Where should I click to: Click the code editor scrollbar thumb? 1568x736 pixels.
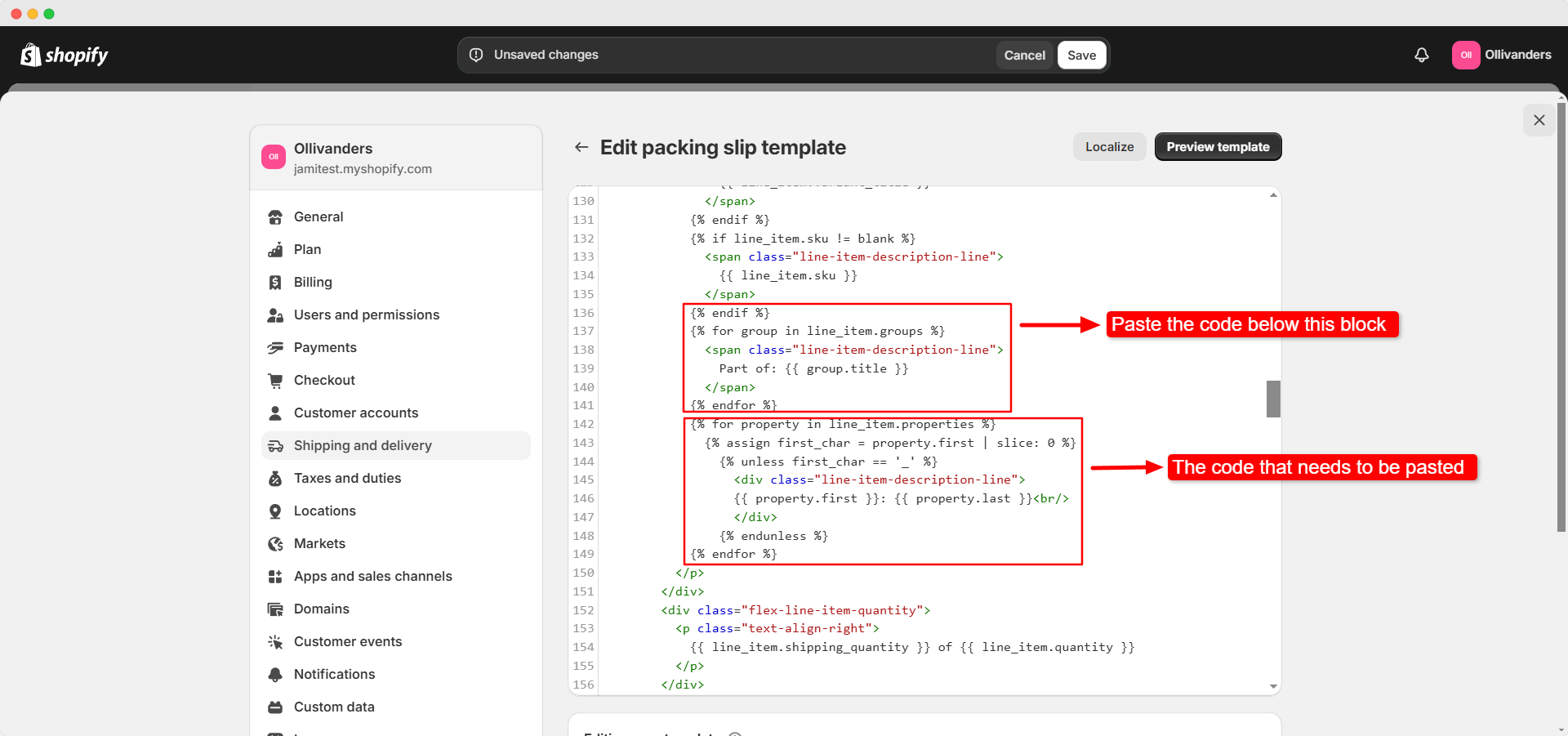pos(1273,399)
